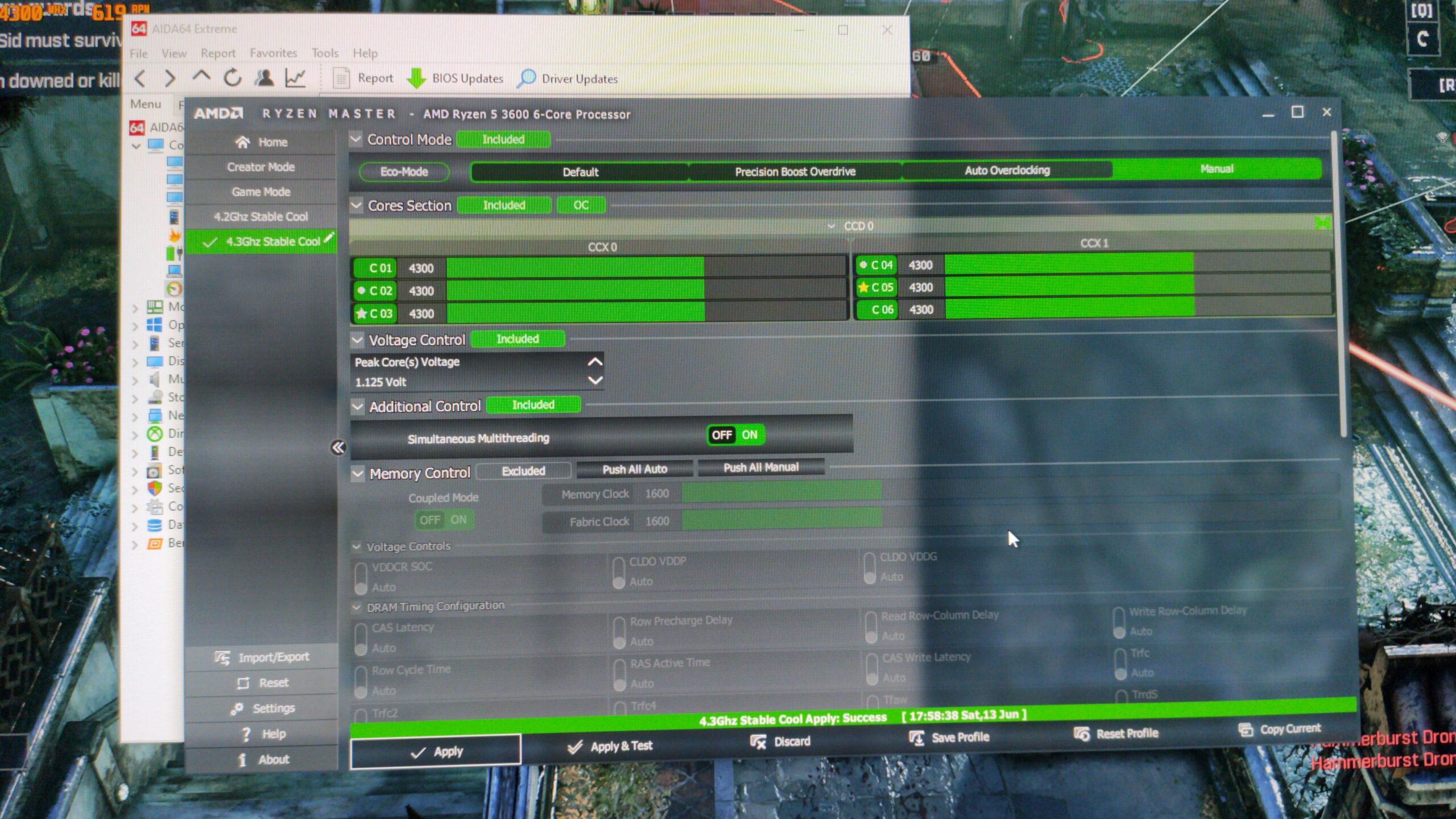The height and width of the screenshot is (819, 1456).
Task: Select the 4.2Ghz Stable Cool profile
Action: pyautogui.click(x=261, y=217)
